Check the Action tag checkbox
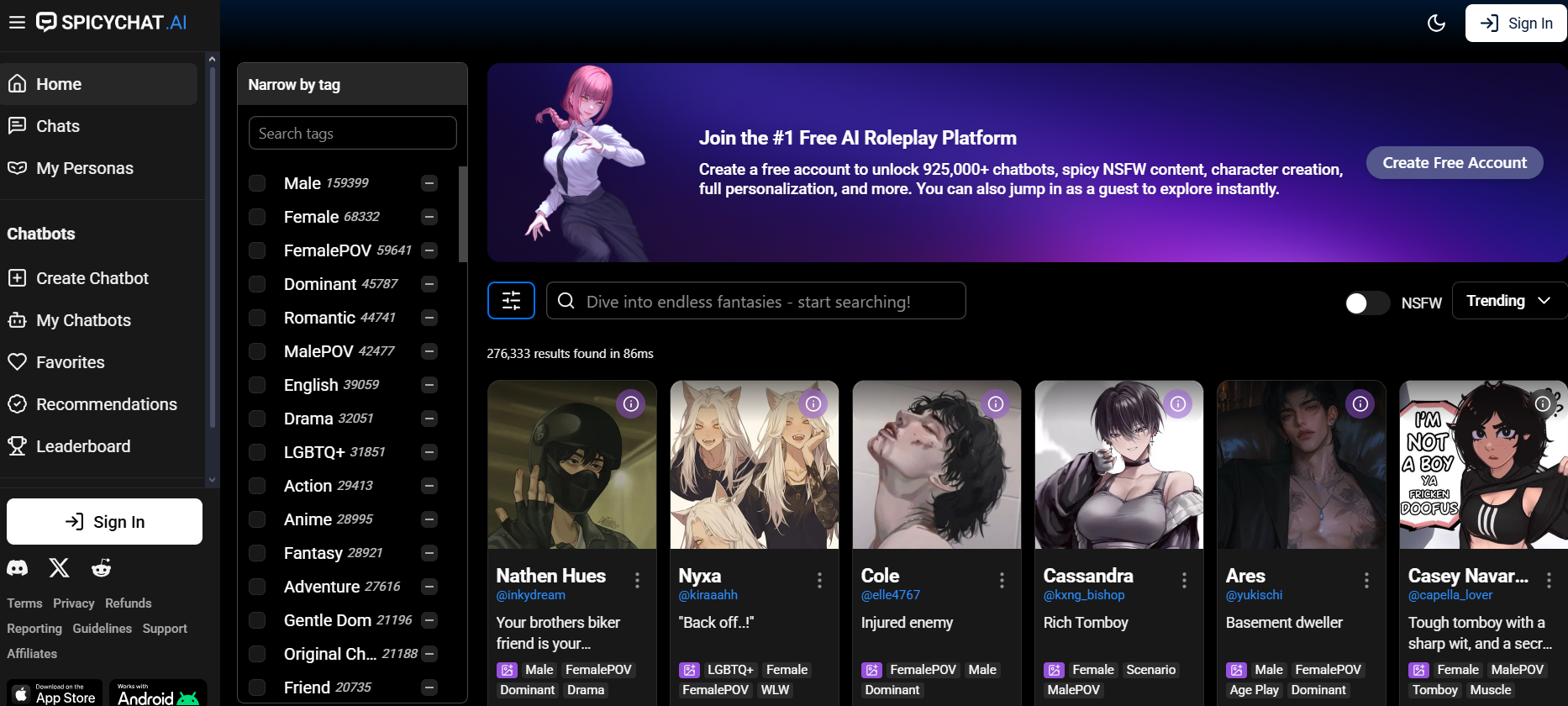This screenshot has height=706, width=1568. pyautogui.click(x=257, y=486)
